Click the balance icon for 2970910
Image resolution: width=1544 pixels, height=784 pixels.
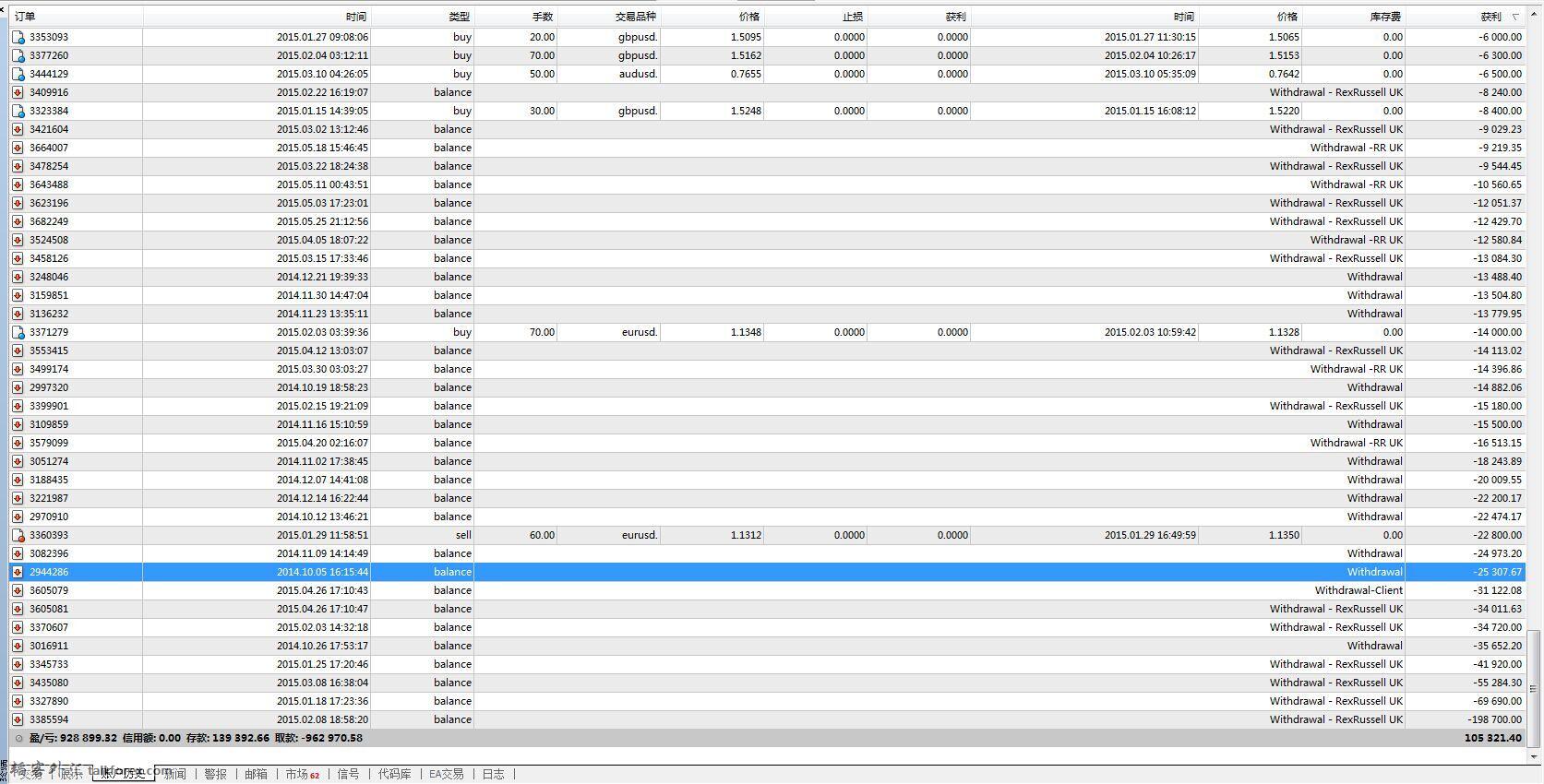[18, 517]
